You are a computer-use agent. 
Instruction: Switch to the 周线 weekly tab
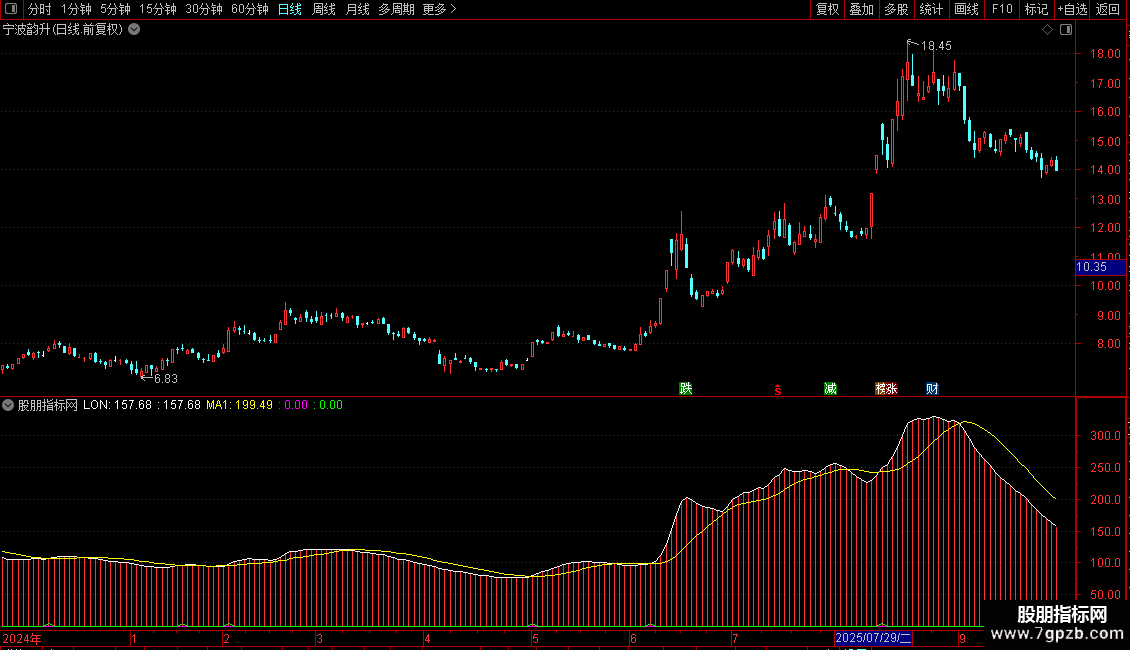click(x=324, y=10)
